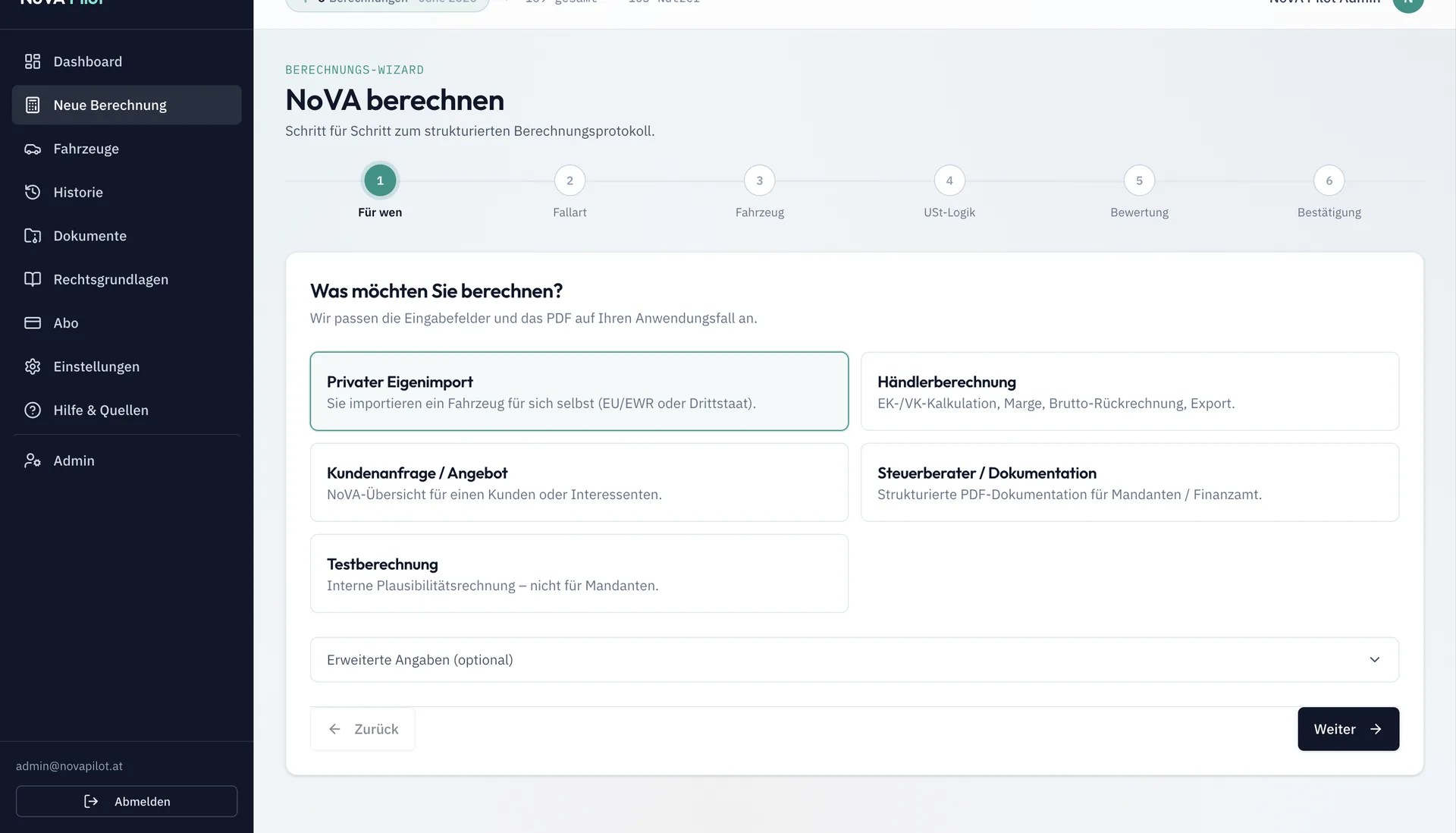
Task: Click the question mark icon for Hilfe
Action: (32, 410)
